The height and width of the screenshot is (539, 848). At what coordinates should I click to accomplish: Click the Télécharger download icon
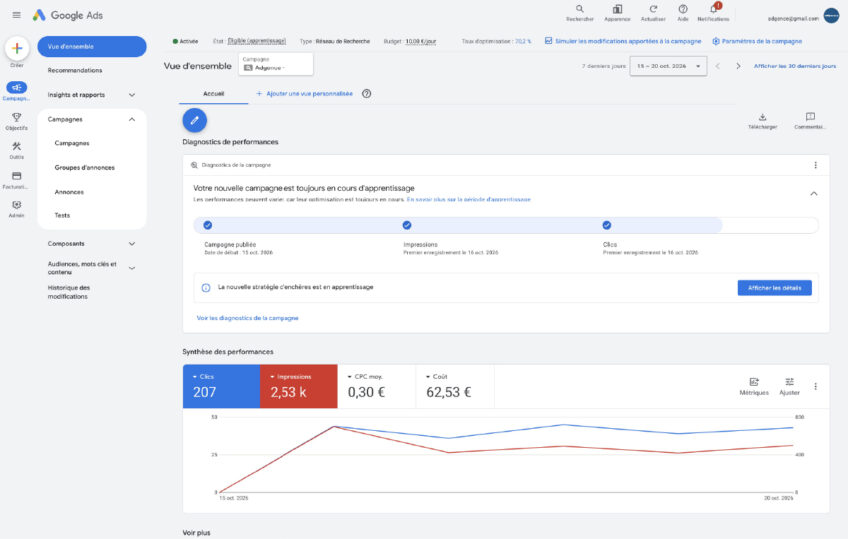pos(763,117)
